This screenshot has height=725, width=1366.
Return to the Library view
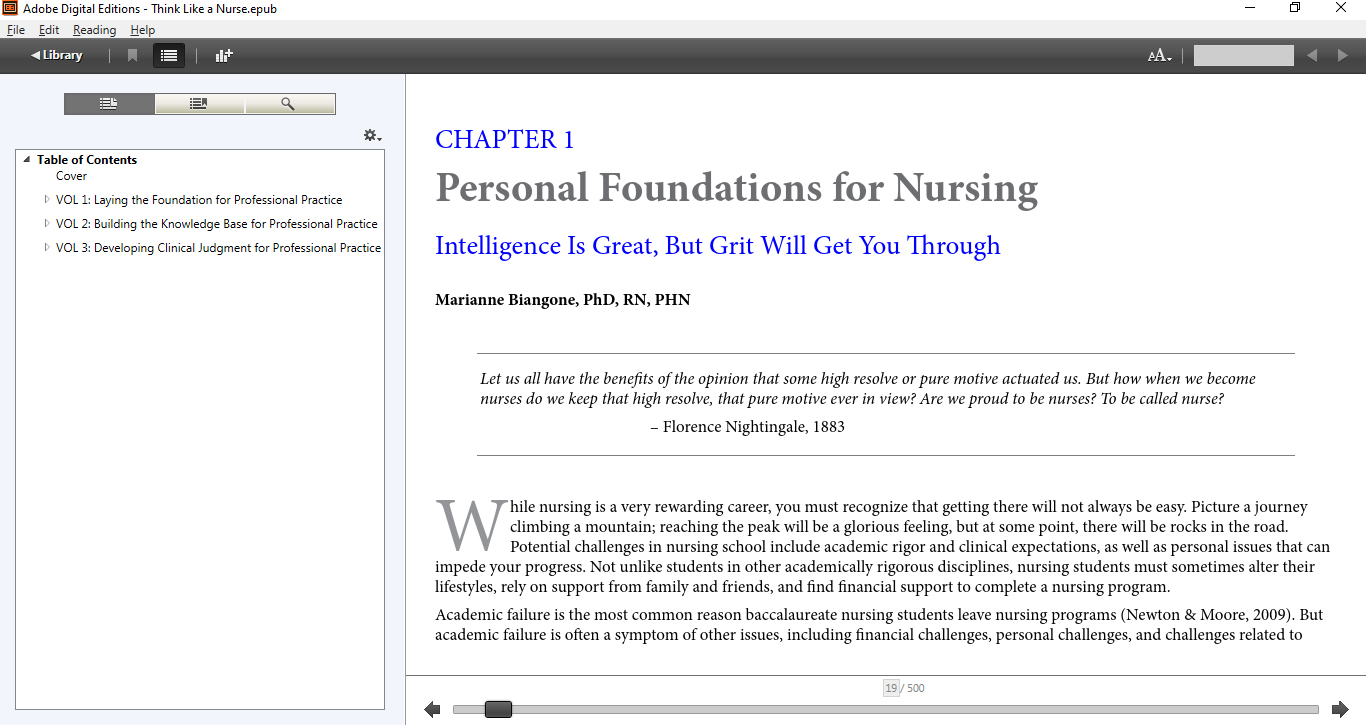[57, 56]
